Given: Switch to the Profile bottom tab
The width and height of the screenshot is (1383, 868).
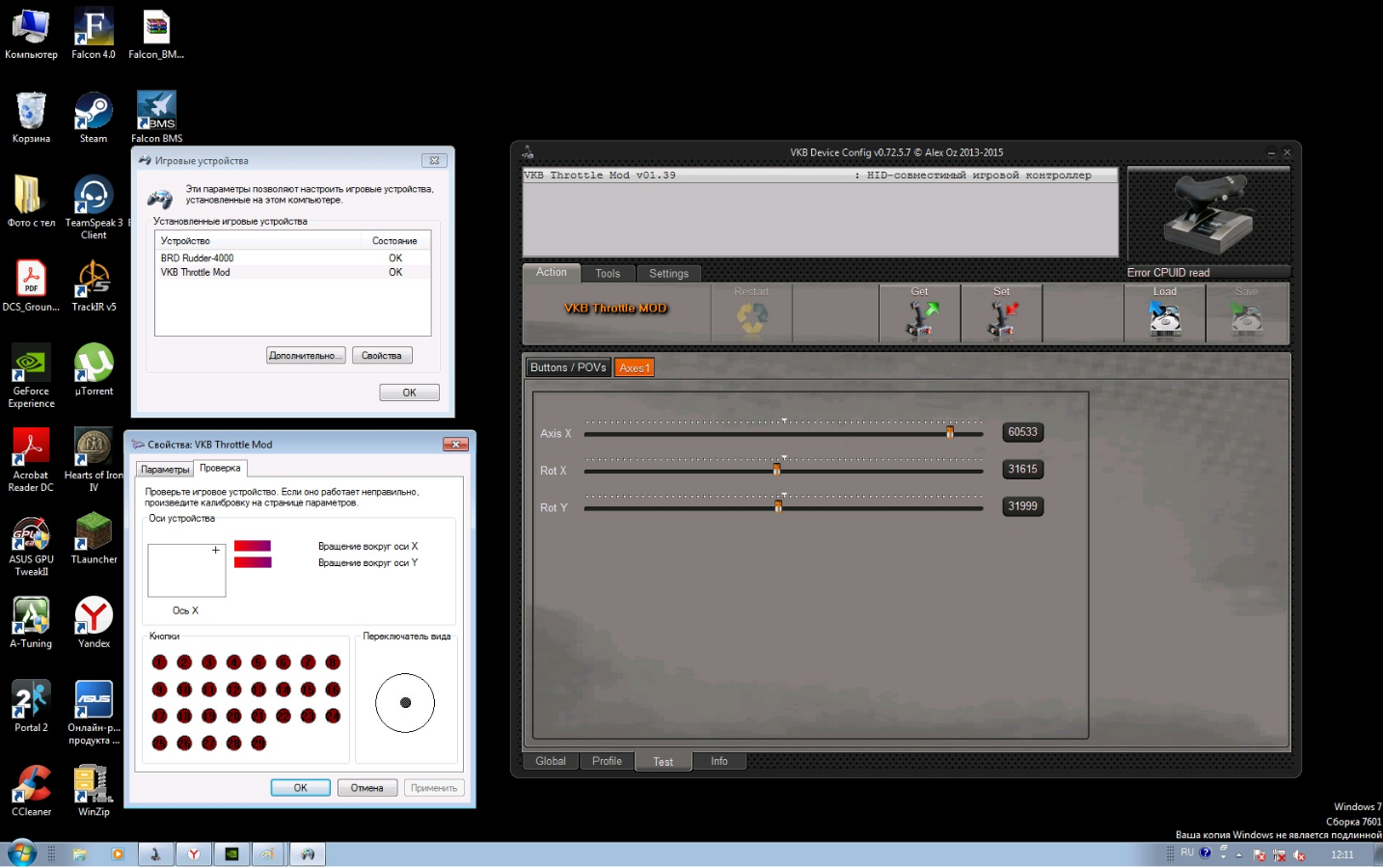Looking at the screenshot, I should coord(608,761).
